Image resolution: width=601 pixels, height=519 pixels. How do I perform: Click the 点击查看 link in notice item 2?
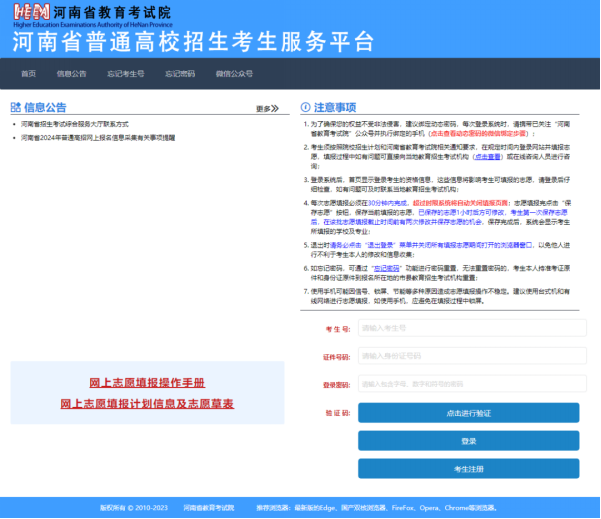point(487,157)
